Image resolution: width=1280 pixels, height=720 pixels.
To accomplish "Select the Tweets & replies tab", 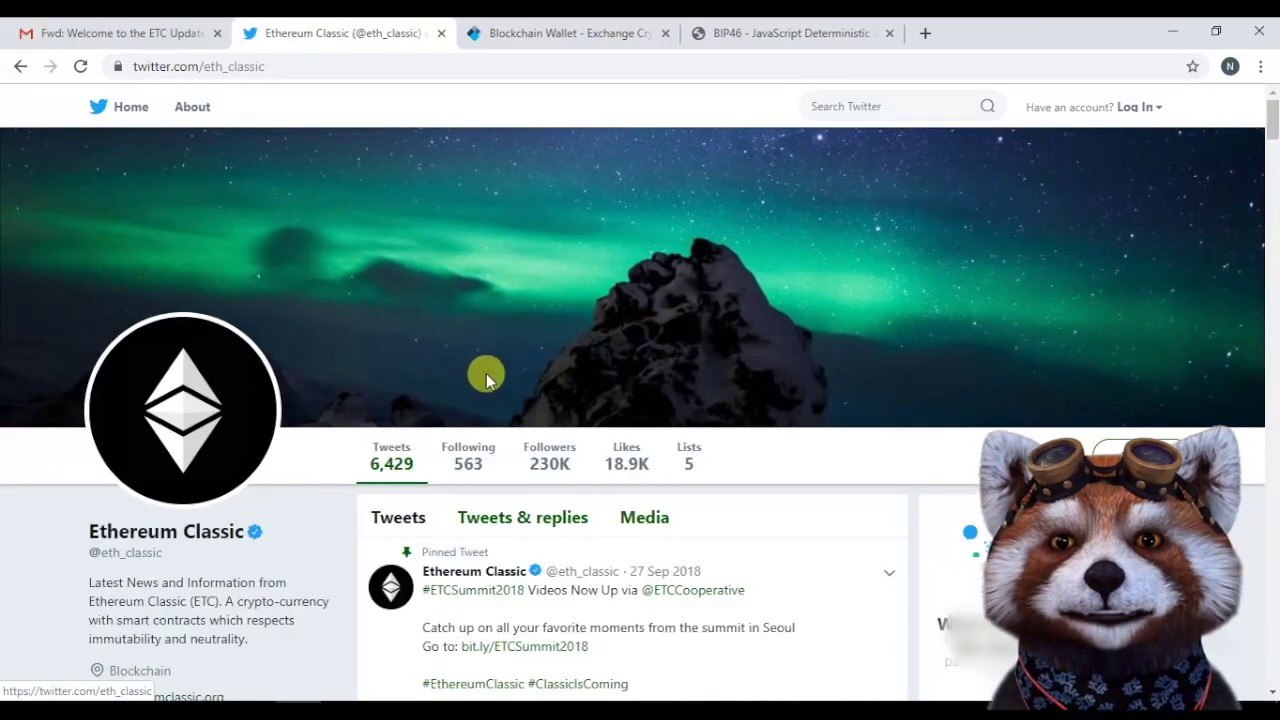I will [x=523, y=517].
